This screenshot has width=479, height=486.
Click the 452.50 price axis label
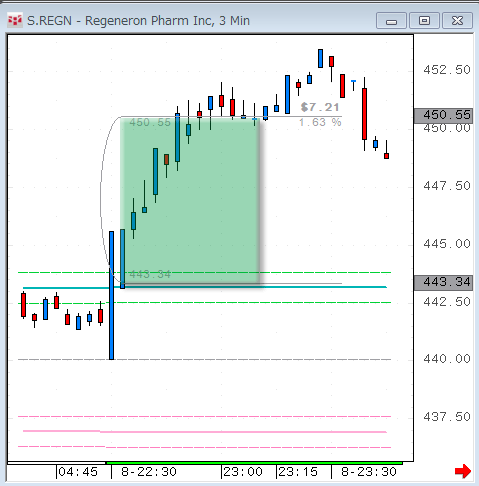coord(447,70)
